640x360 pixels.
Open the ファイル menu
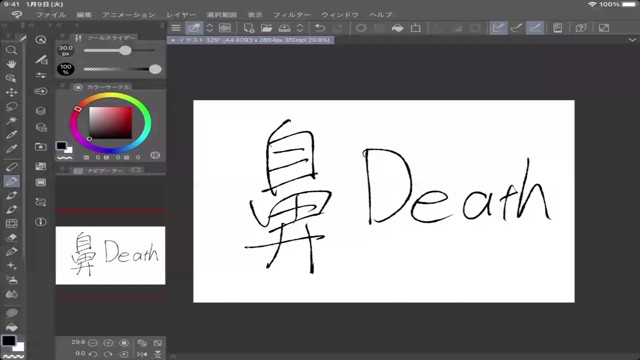[51, 15]
